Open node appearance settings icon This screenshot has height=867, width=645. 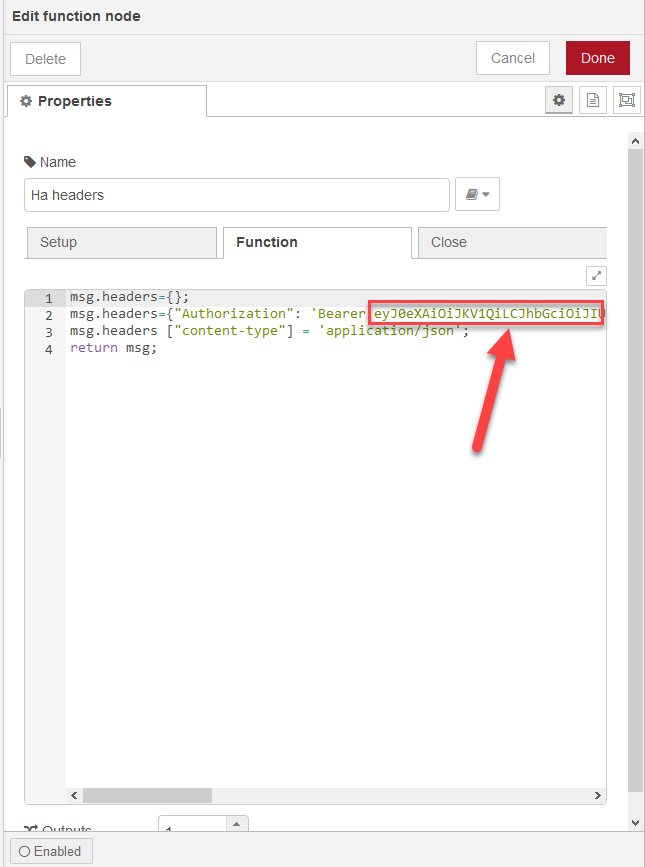(626, 101)
